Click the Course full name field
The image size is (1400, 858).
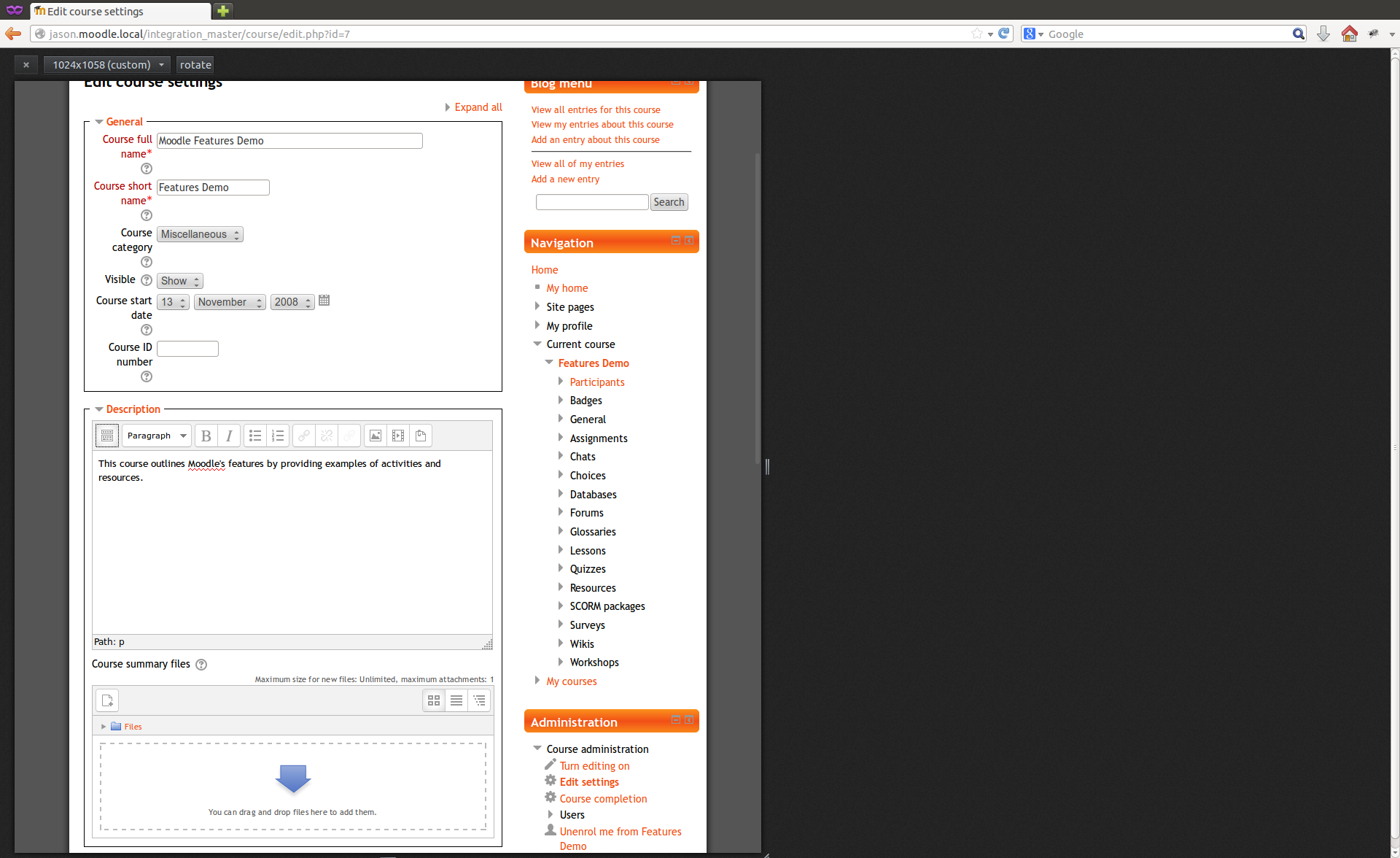[x=289, y=141]
